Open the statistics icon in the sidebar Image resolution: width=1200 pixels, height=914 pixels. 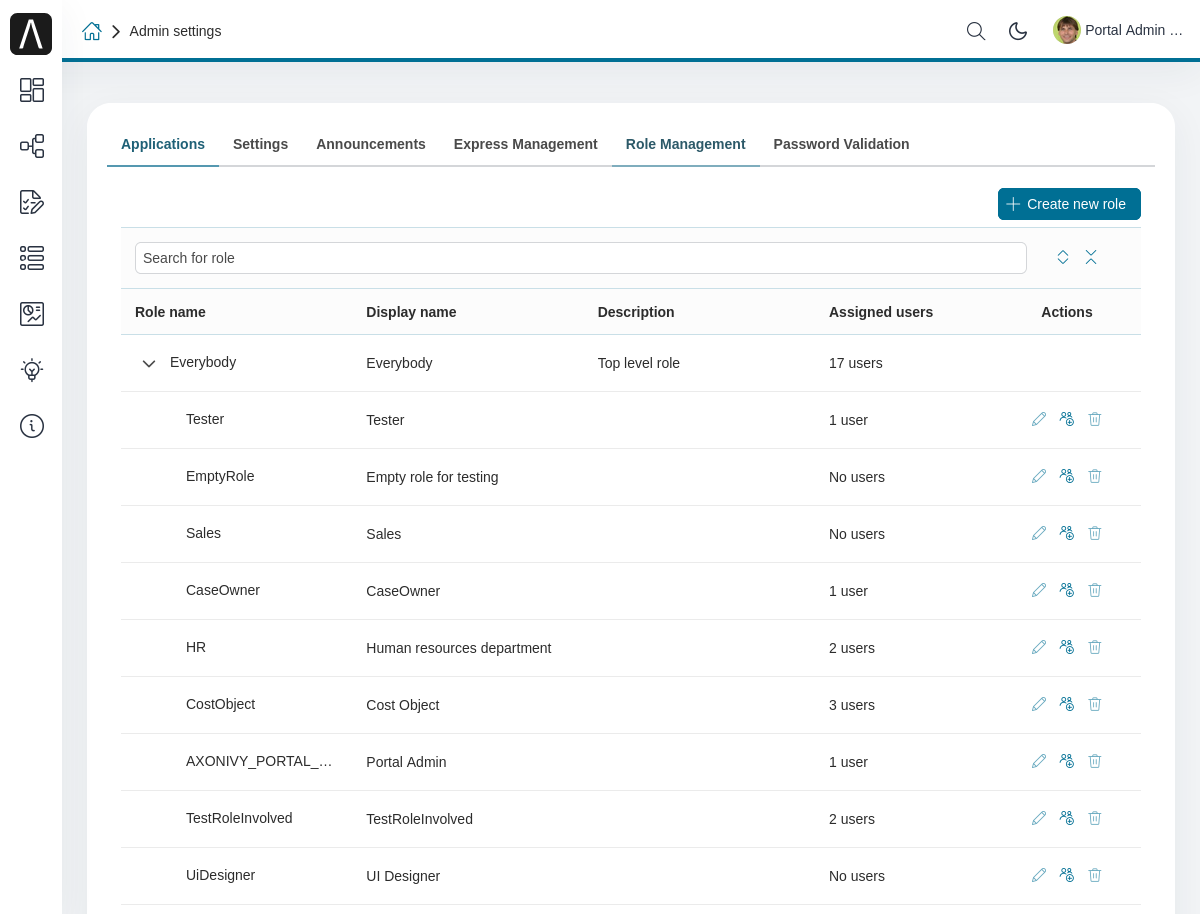[x=31, y=314]
